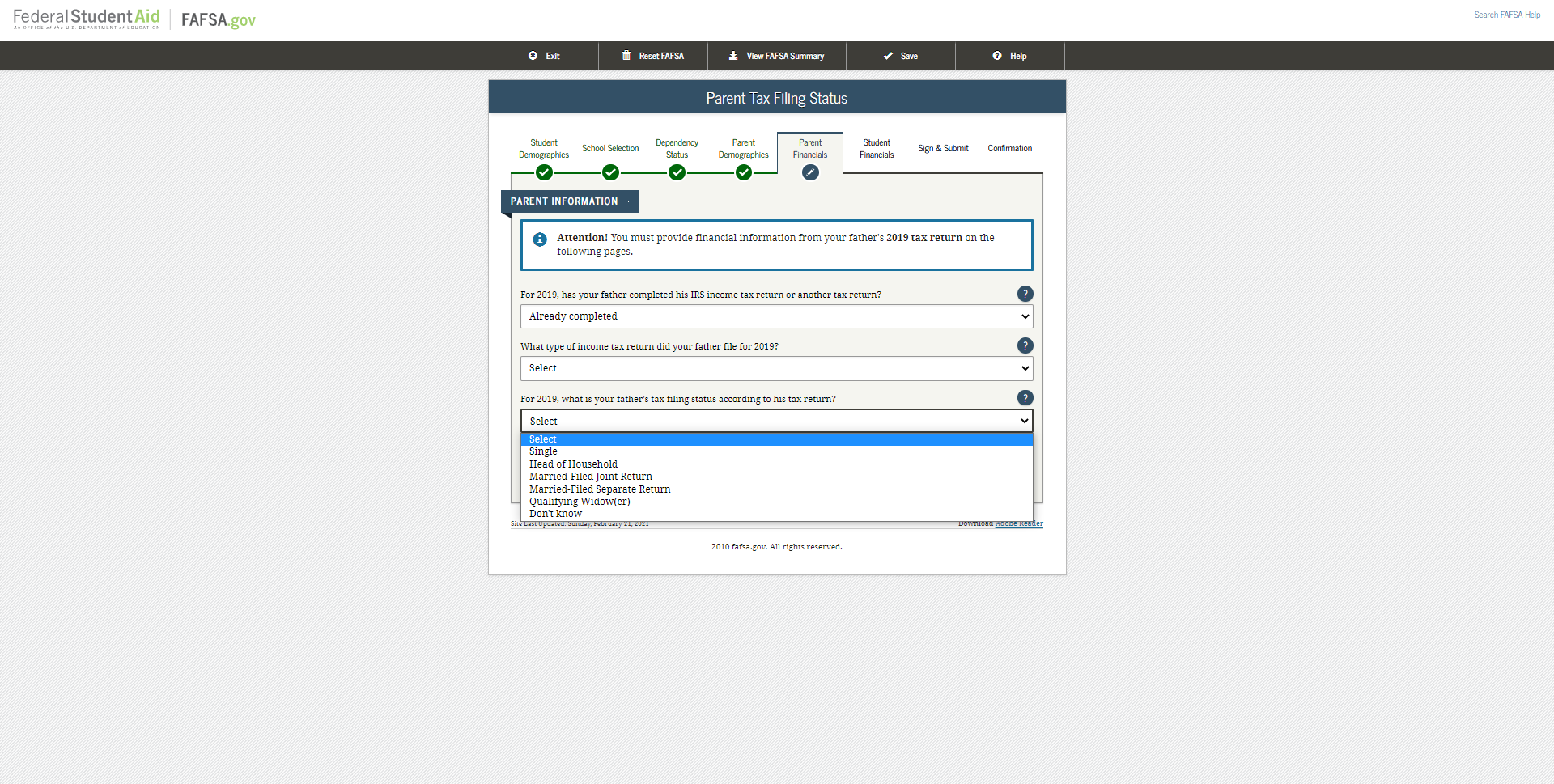Click the info icon in the Attention banner
The width and height of the screenshot is (1554, 784).
pyautogui.click(x=539, y=239)
